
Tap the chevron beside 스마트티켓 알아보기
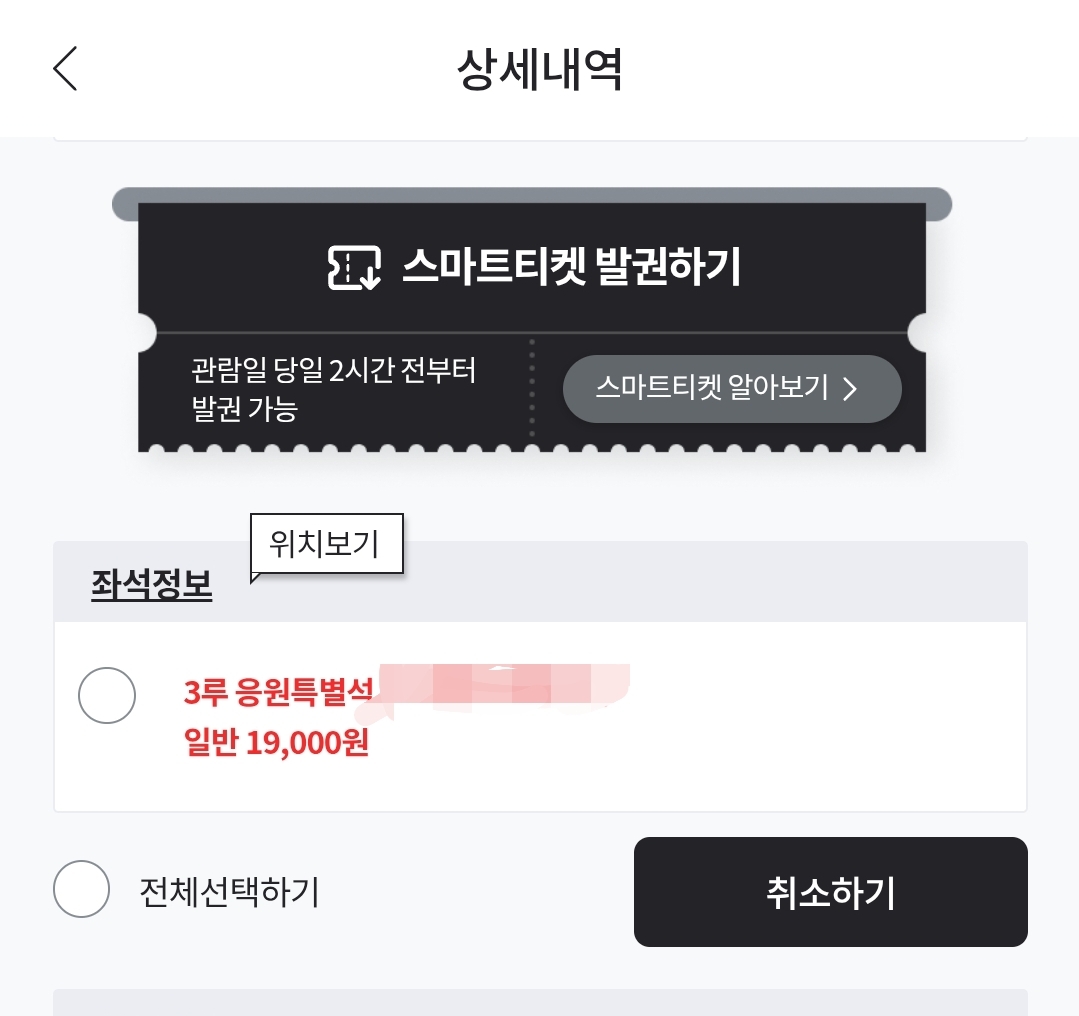point(851,389)
